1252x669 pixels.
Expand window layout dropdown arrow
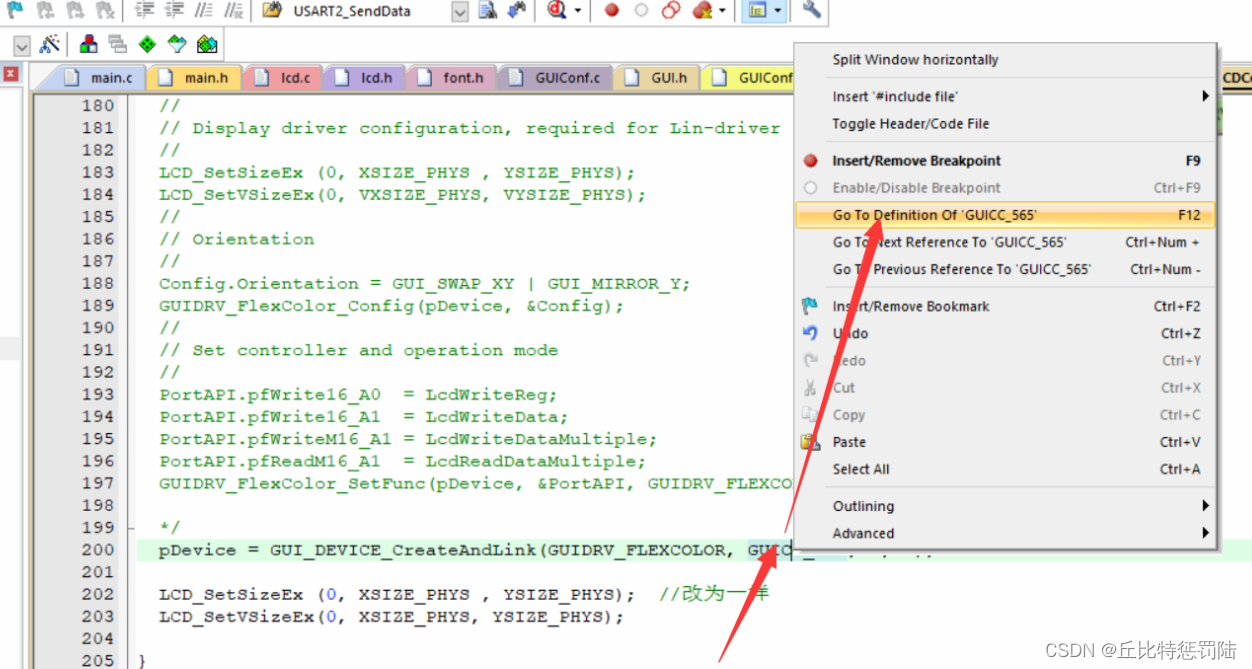778,11
